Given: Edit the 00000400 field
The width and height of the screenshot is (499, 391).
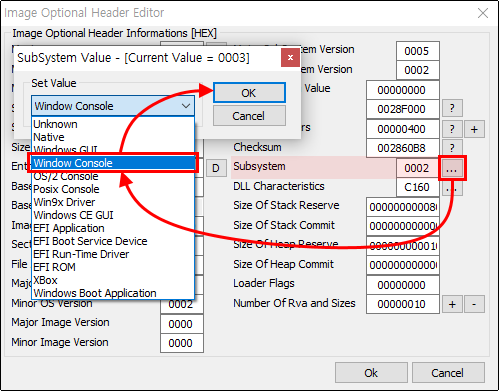Looking at the screenshot, I should coord(402,129).
